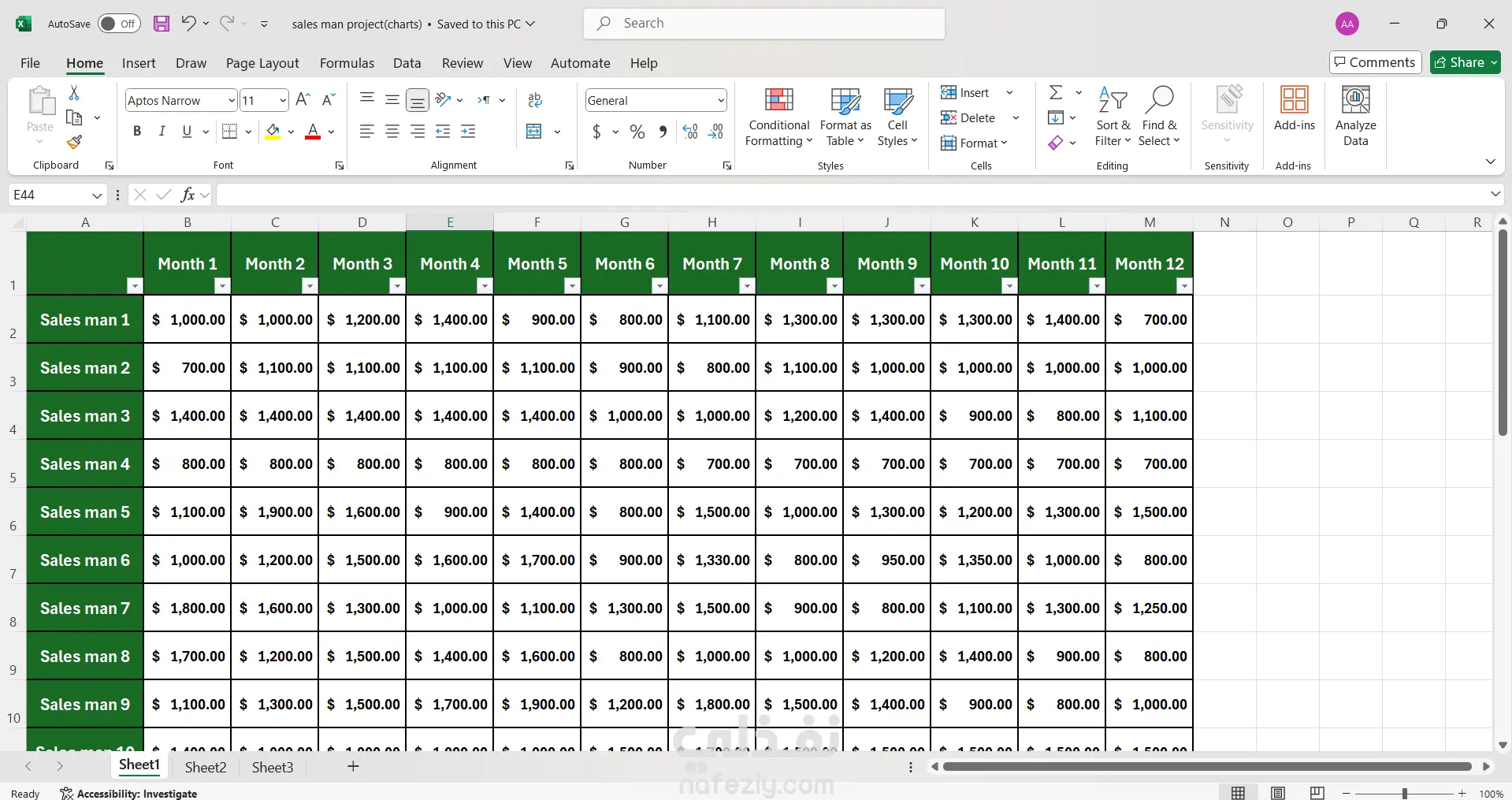Viewport: 1512px width, 800px height.
Task: Click Accessibility: Investigate status
Action: (x=129, y=793)
